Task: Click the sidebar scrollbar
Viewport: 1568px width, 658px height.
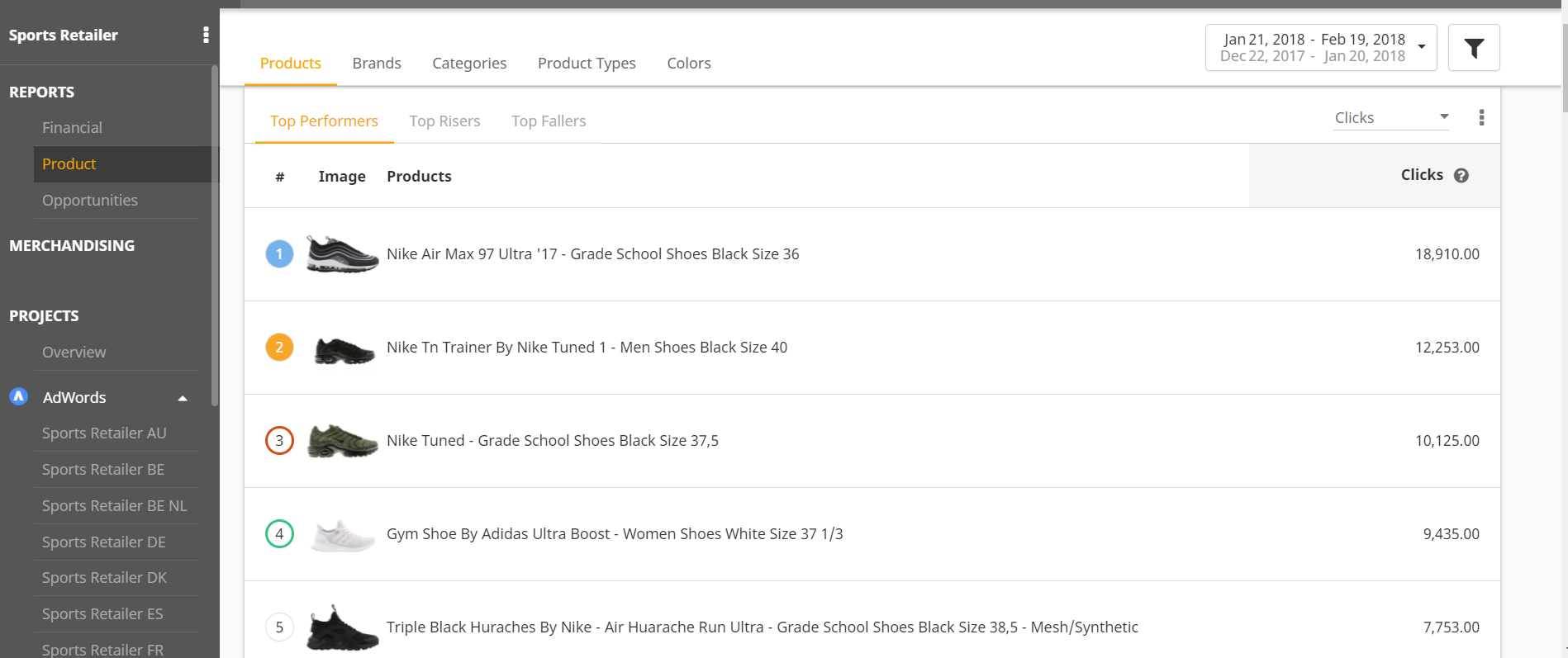Action: pyautogui.click(x=215, y=235)
